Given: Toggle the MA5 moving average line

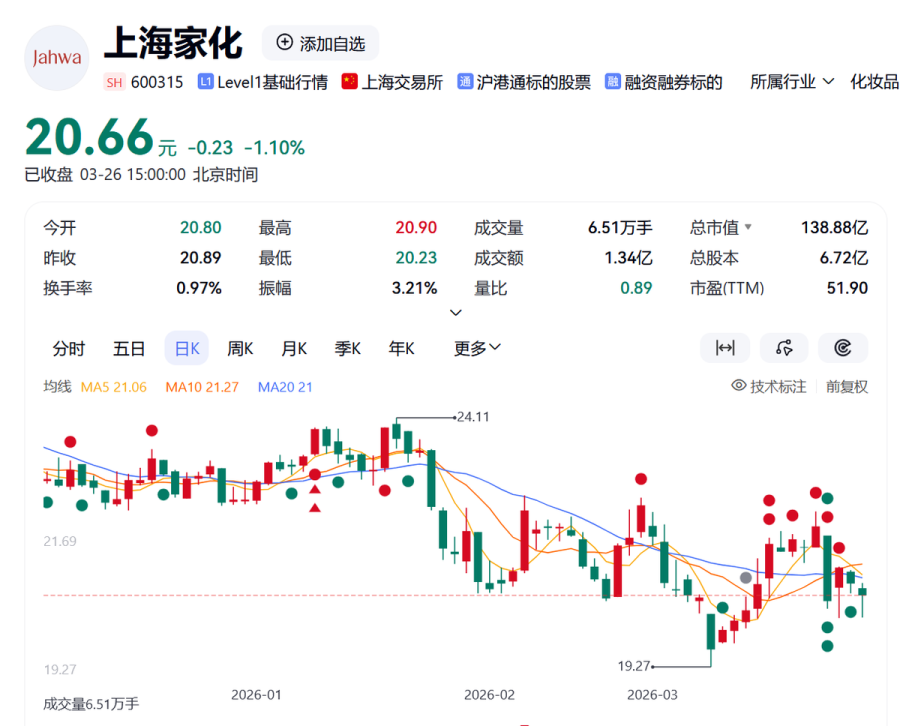Looking at the screenshot, I should pyautogui.click(x=114, y=387).
